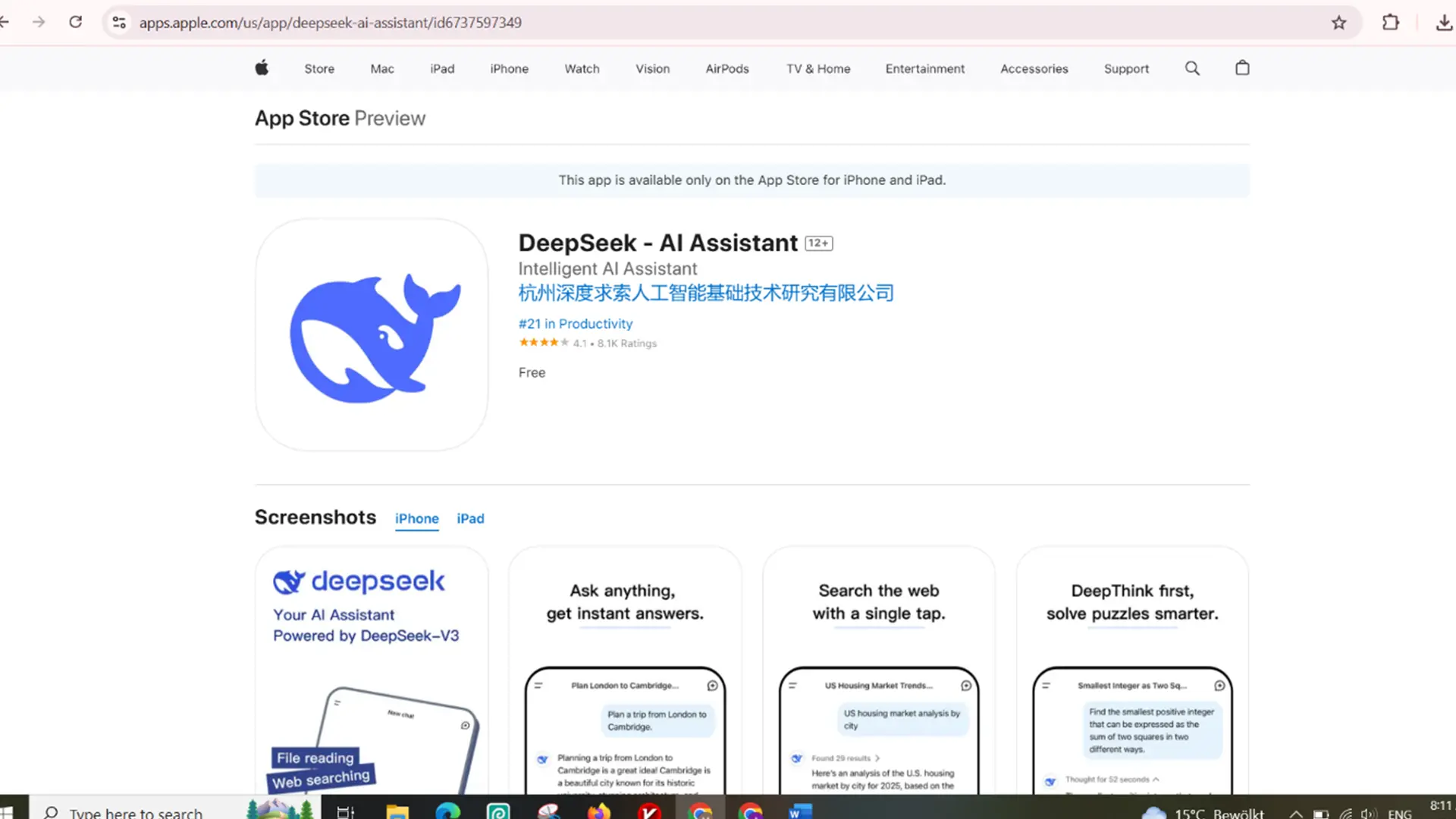This screenshot has height=819, width=1456.
Task: Open Search the web screenshot
Action: coord(879,670)
